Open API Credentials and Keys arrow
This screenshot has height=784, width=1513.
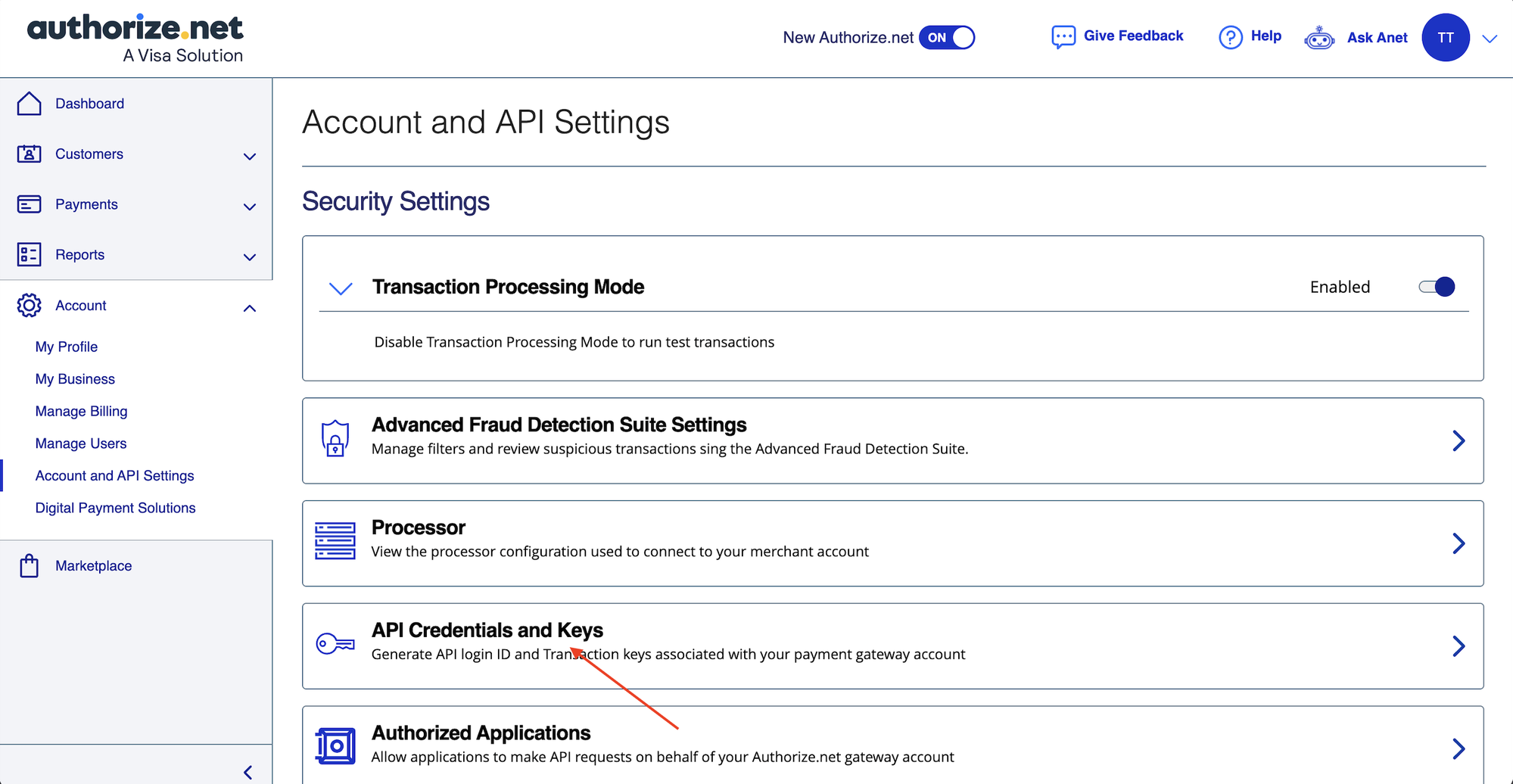click(x=1459, y=646)
